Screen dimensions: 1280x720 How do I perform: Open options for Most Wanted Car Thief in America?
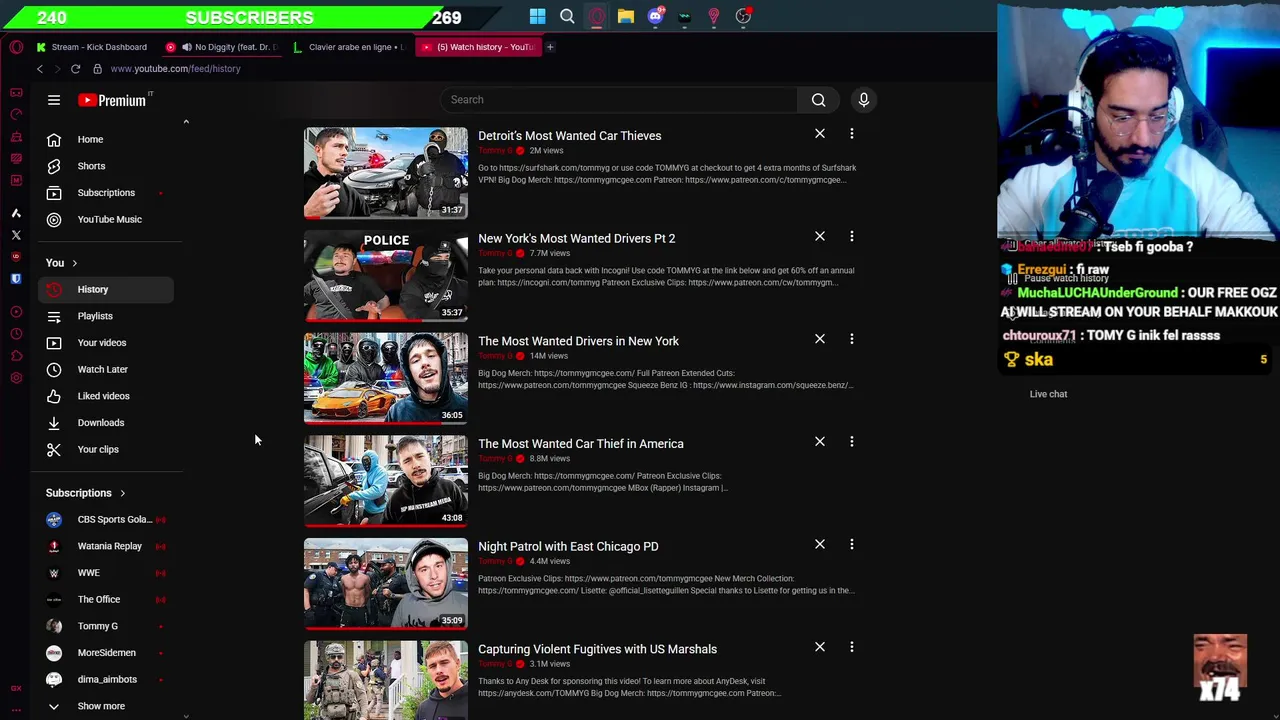[852, 442]
